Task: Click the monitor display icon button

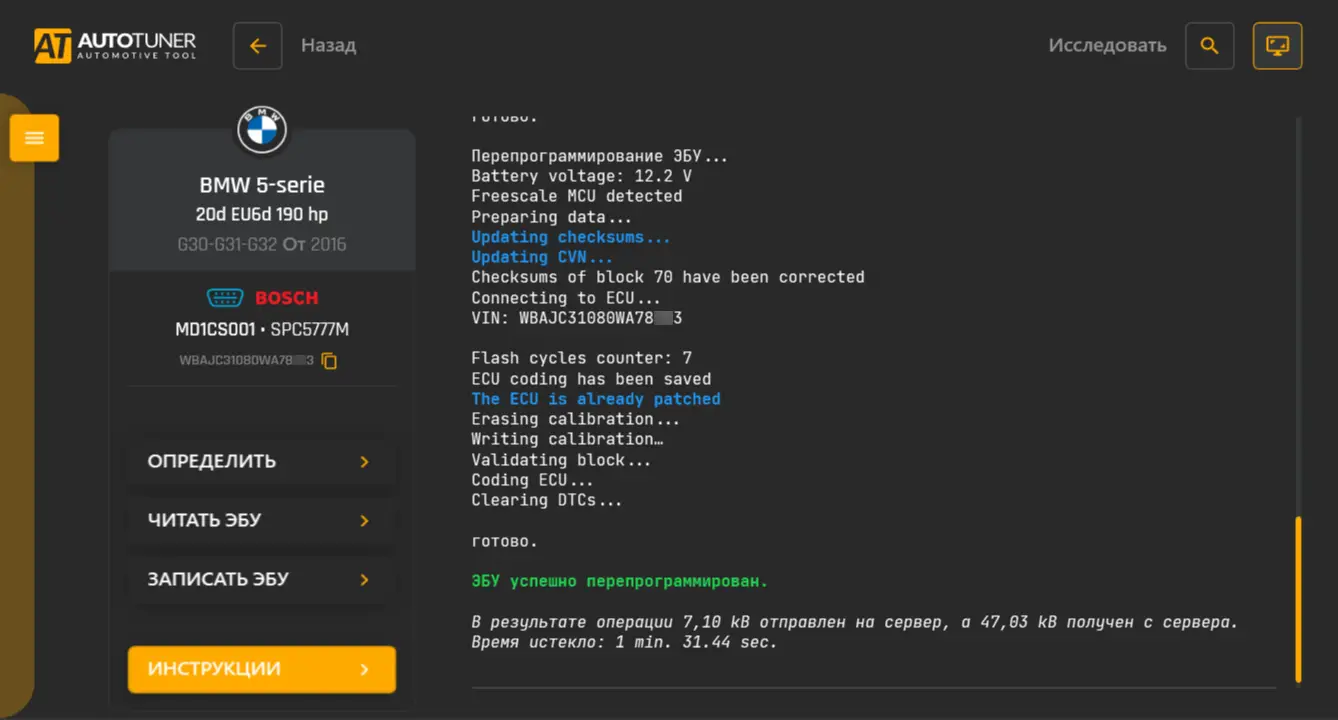Action: point(1278,46)
